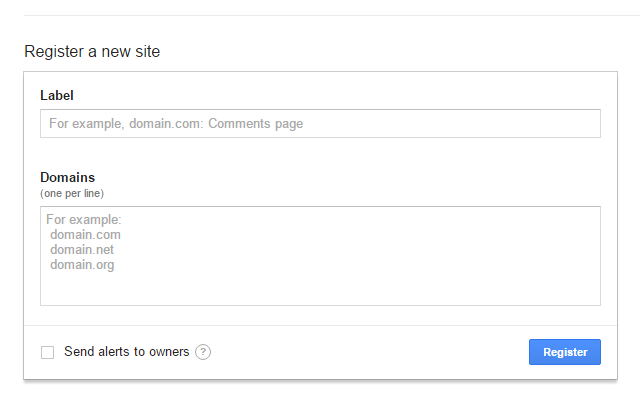Click the Register button
The height and width of the screenshot is (403, 640).
[x=564, y=352]
